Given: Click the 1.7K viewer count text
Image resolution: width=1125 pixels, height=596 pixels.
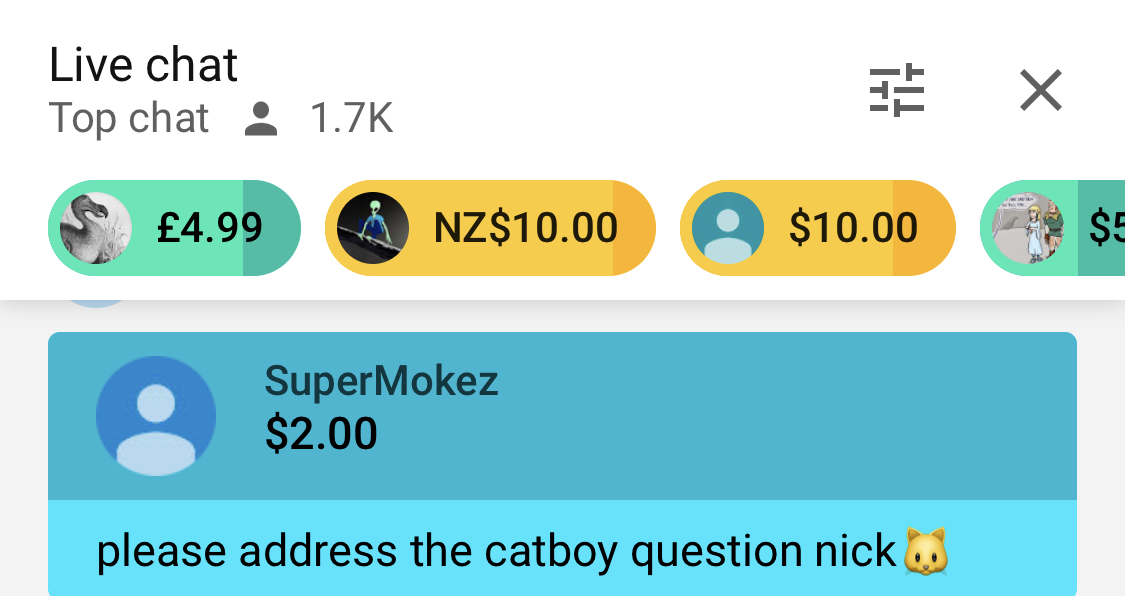Looking at the screenshot, I should click(352, 118).
